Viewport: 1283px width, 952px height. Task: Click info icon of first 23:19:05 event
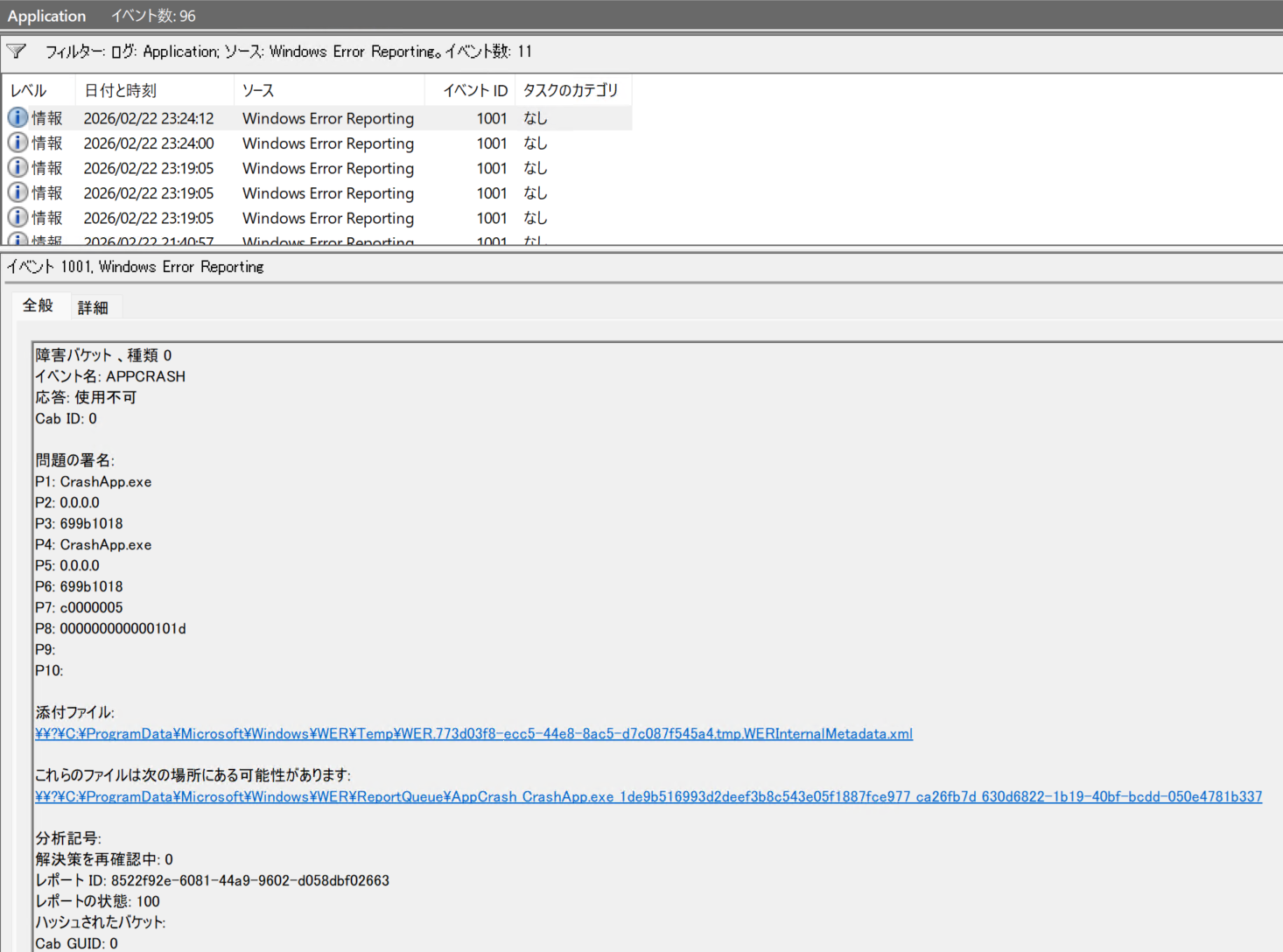pyautogui.click(x=18, y=167)
